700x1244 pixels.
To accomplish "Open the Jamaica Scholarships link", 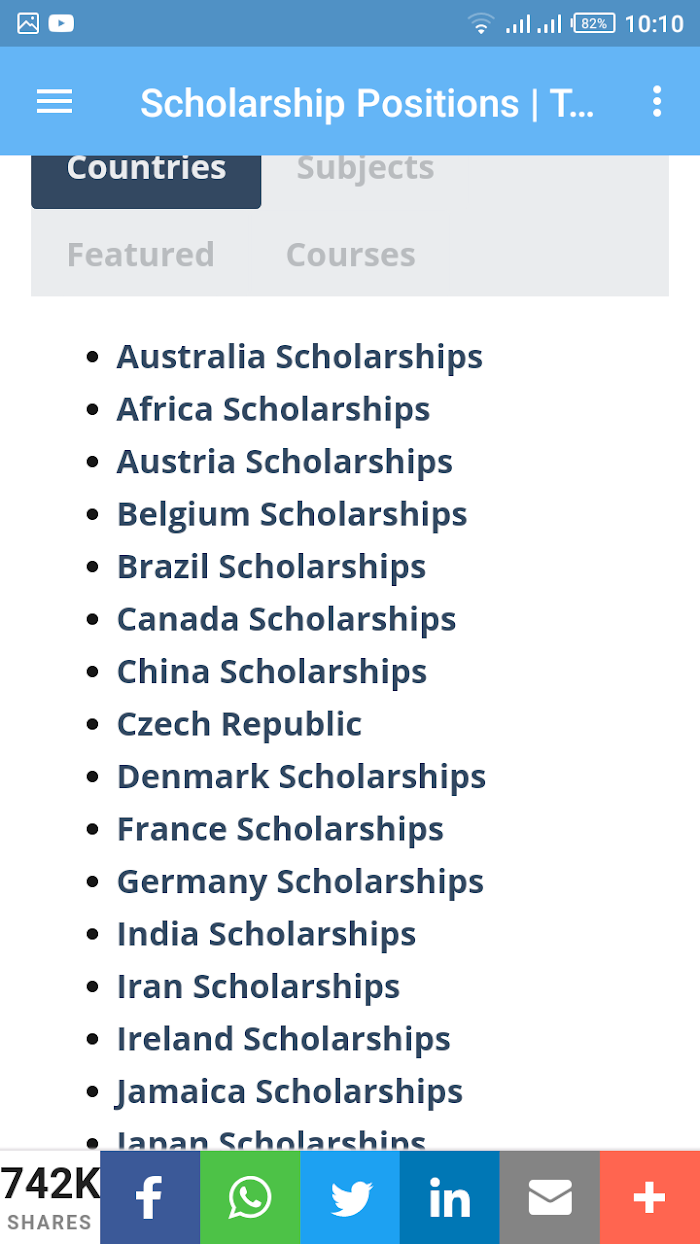I will (289, 1092).
